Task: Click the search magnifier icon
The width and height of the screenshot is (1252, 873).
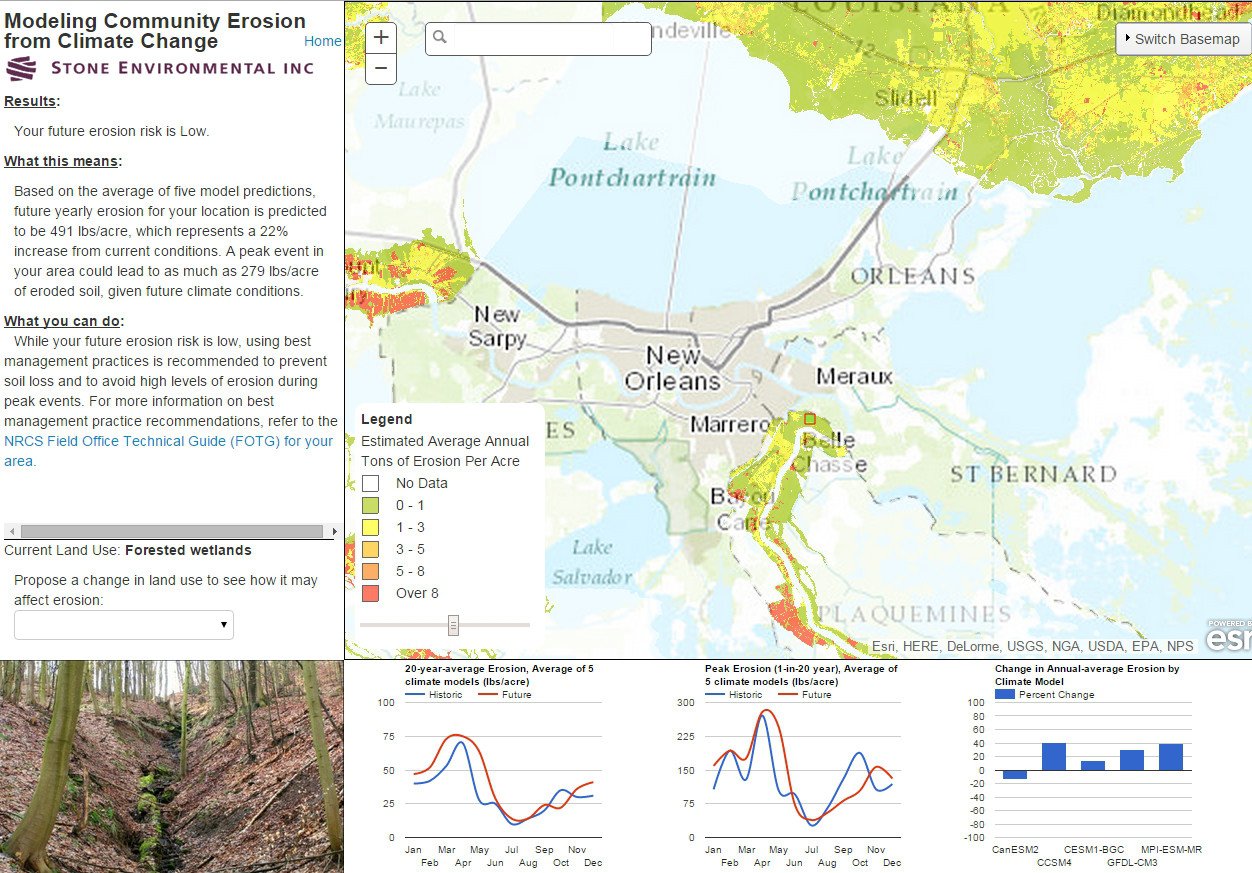Action: [440, 39]
